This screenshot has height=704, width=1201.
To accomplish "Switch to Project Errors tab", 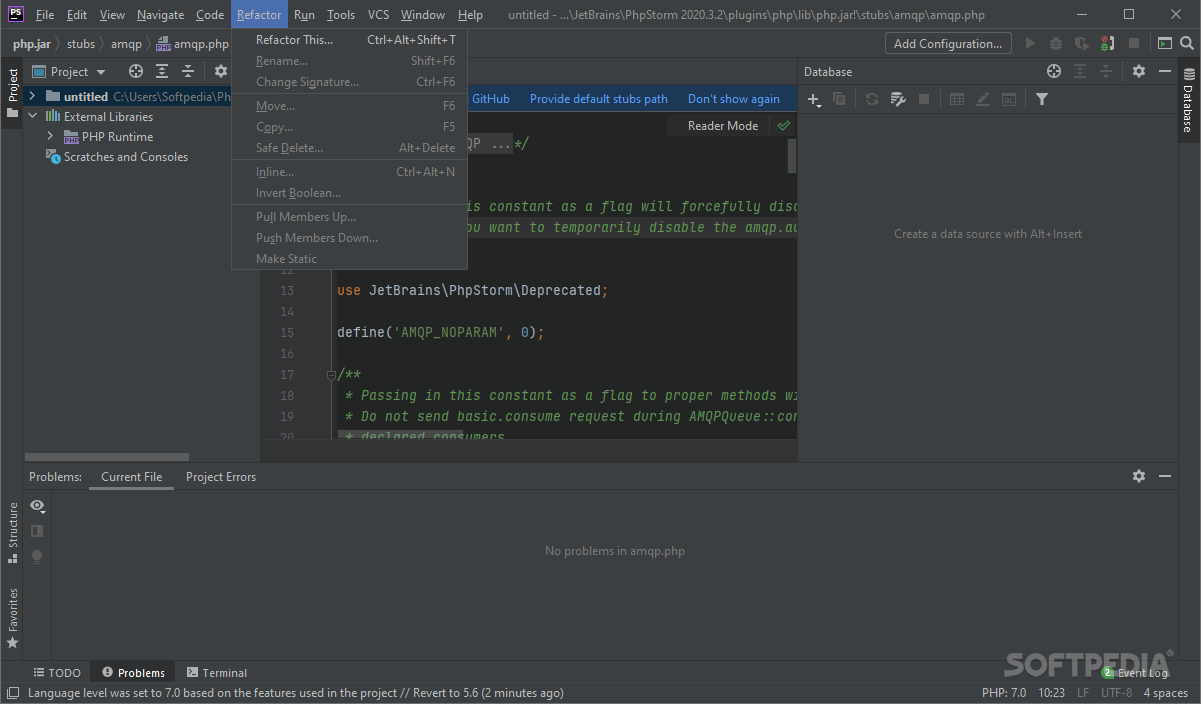I will (x=221, y=477).
